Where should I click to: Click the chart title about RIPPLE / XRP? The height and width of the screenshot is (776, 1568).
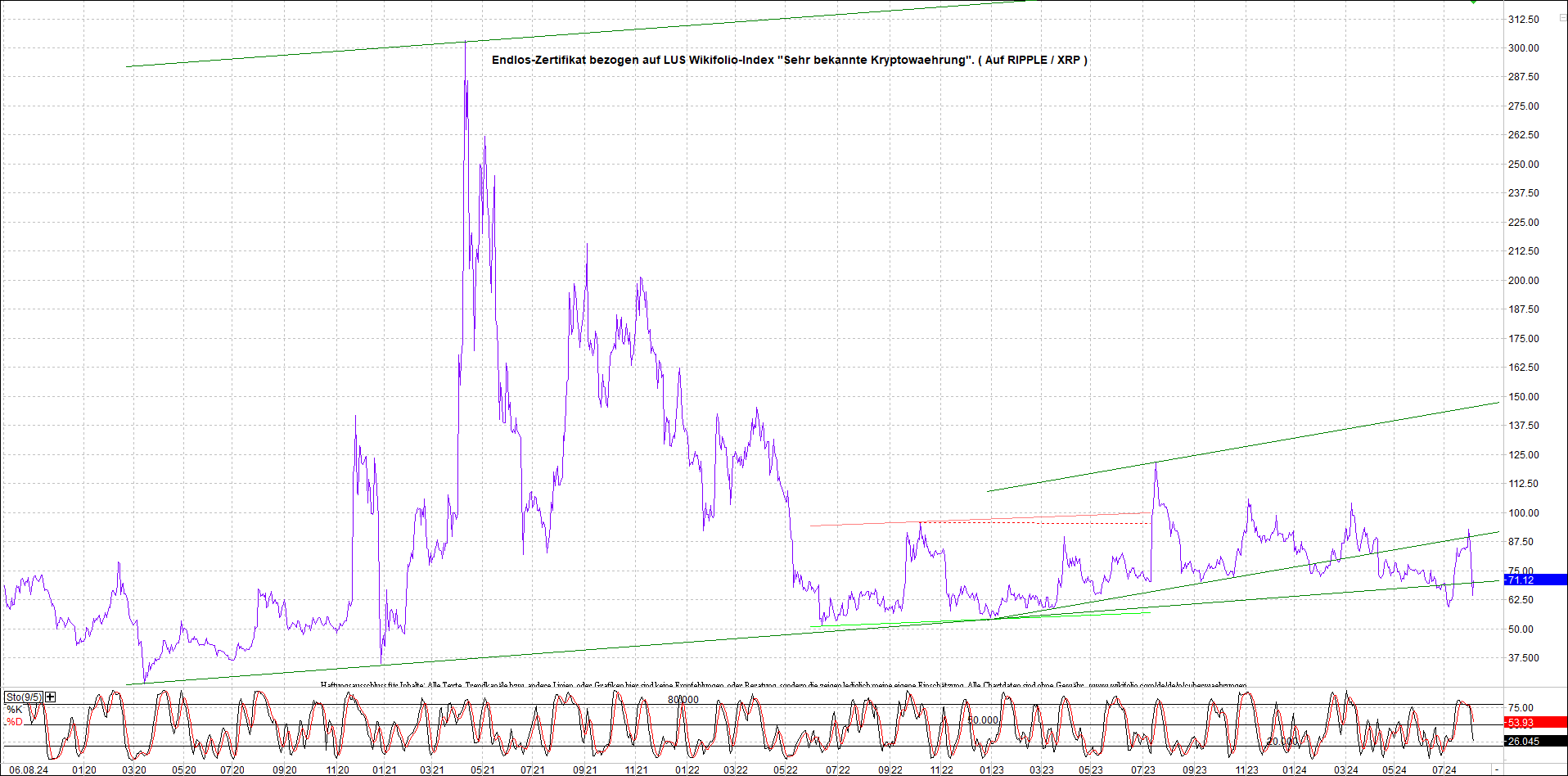[789, 60]
